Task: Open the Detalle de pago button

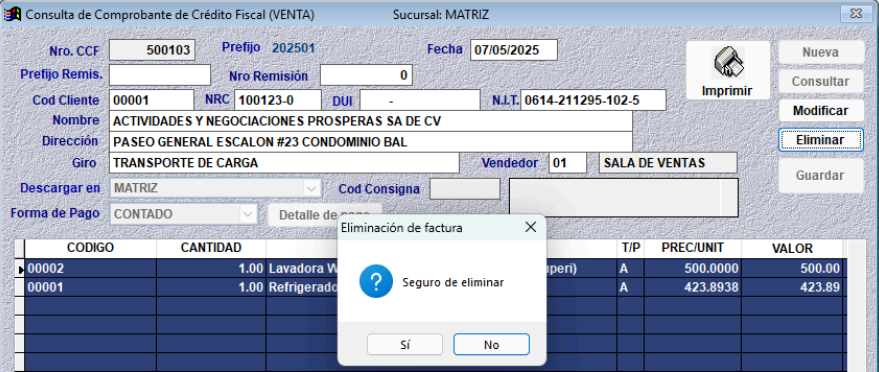Action: 325,215
